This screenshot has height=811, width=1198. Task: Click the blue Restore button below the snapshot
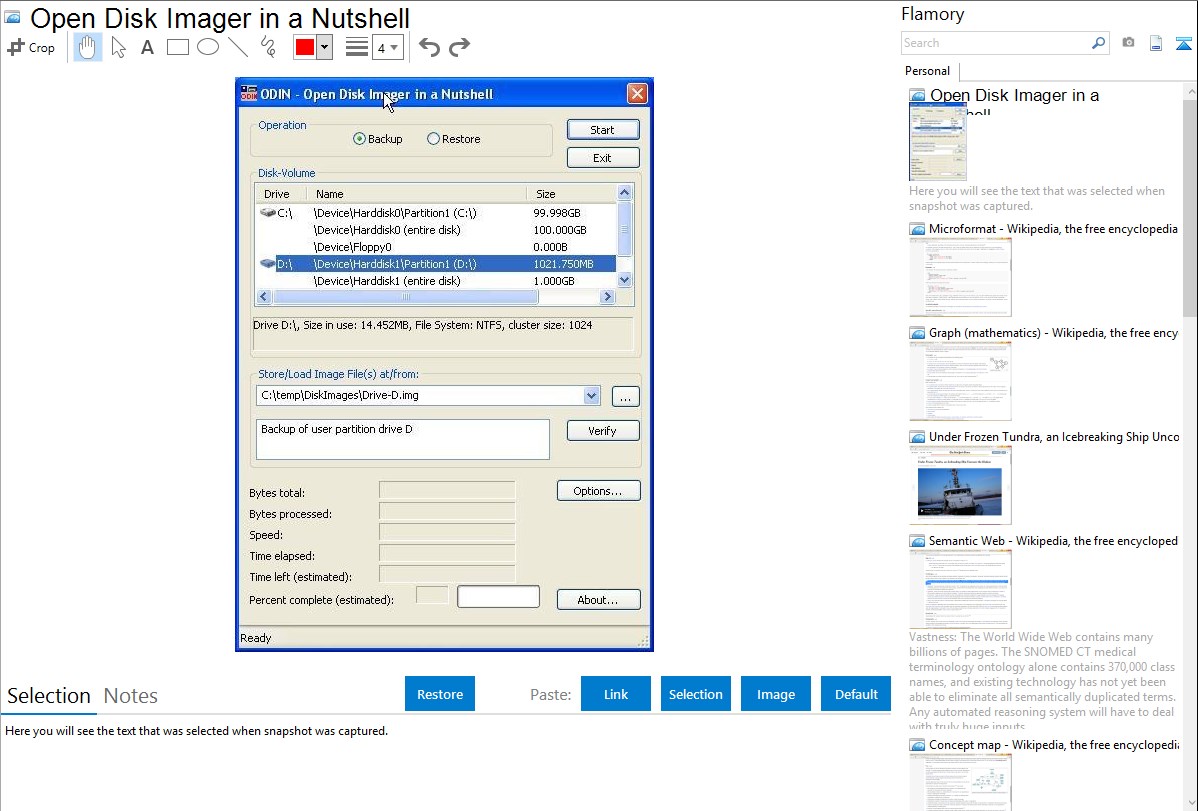(x=440, y=694)
